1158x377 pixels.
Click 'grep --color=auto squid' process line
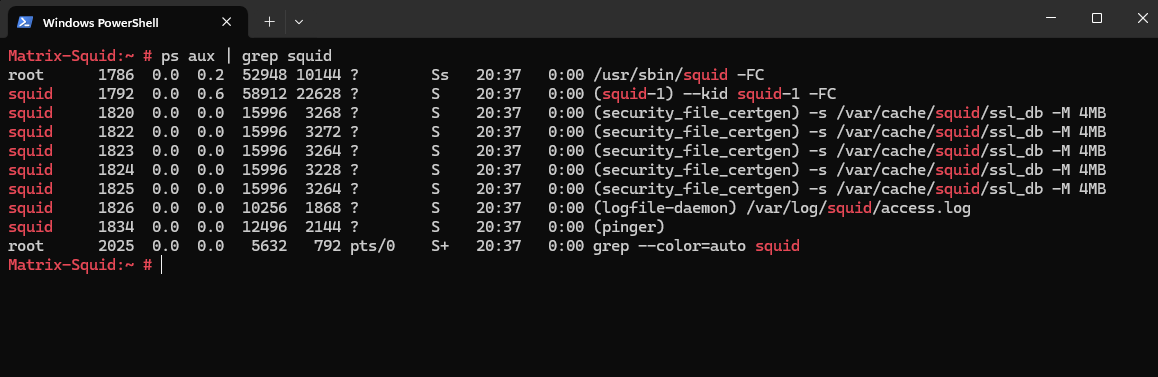pos(696,246)
